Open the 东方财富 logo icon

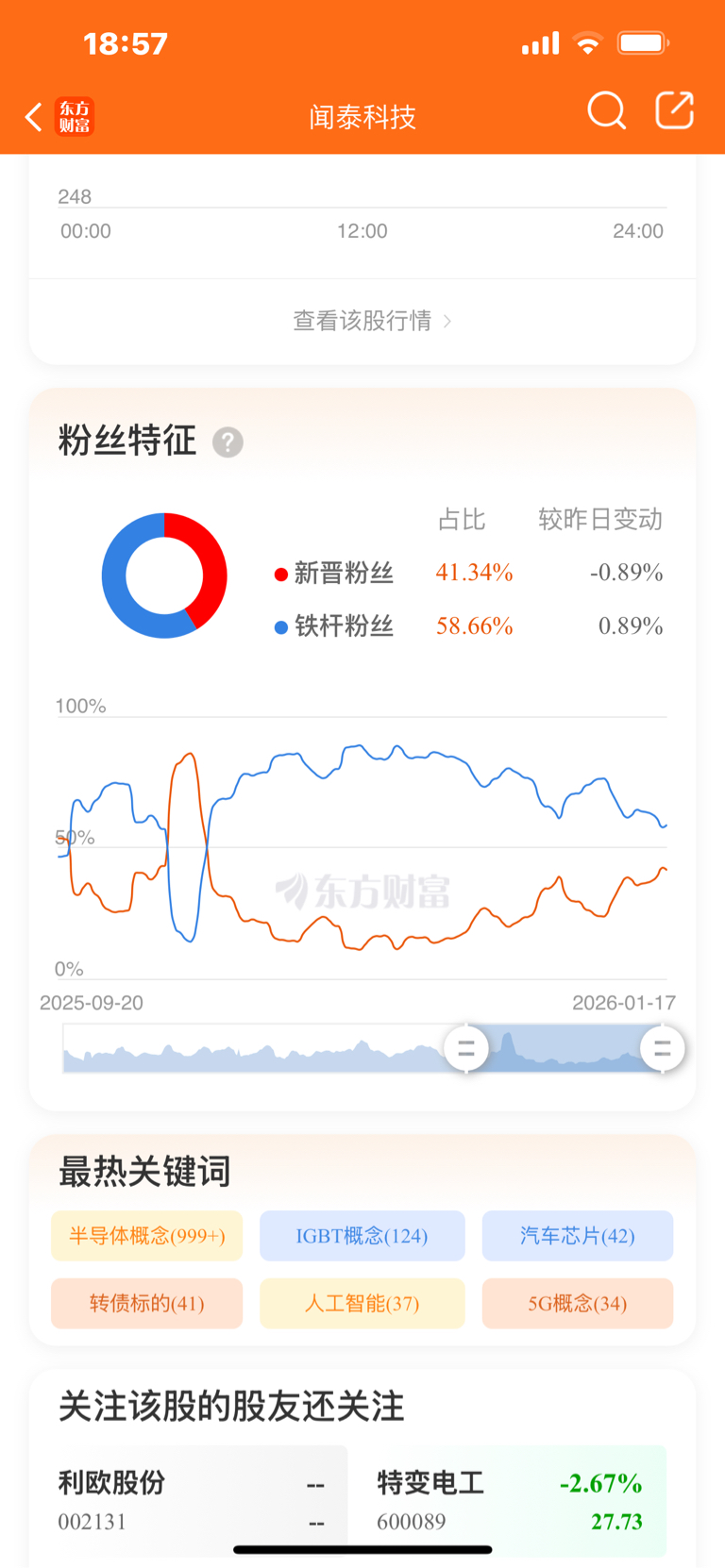point(75,117)
